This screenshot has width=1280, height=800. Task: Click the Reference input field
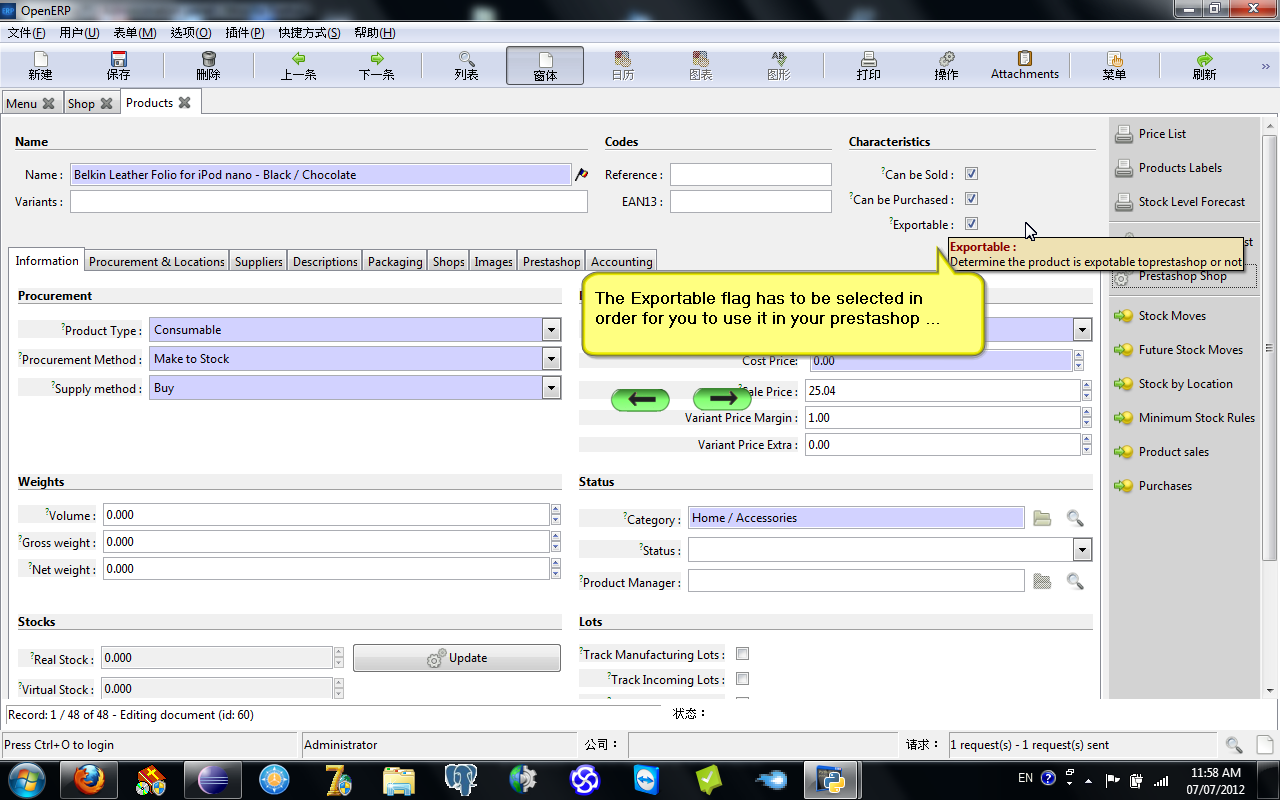click(x=751, y=174)
